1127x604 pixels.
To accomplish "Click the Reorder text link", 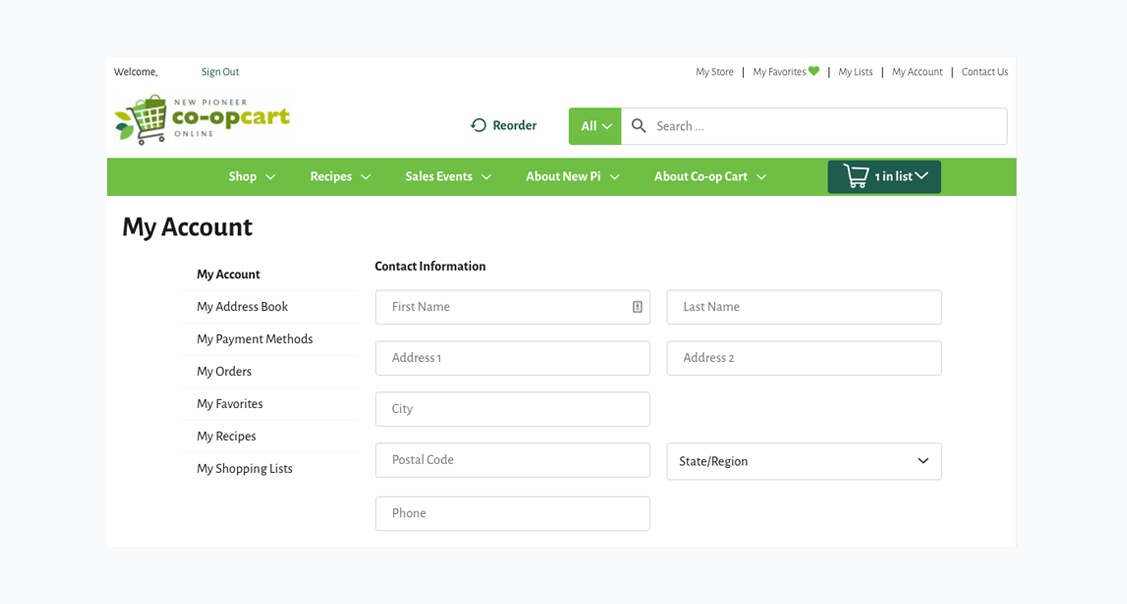I will (x=515, y=125).
